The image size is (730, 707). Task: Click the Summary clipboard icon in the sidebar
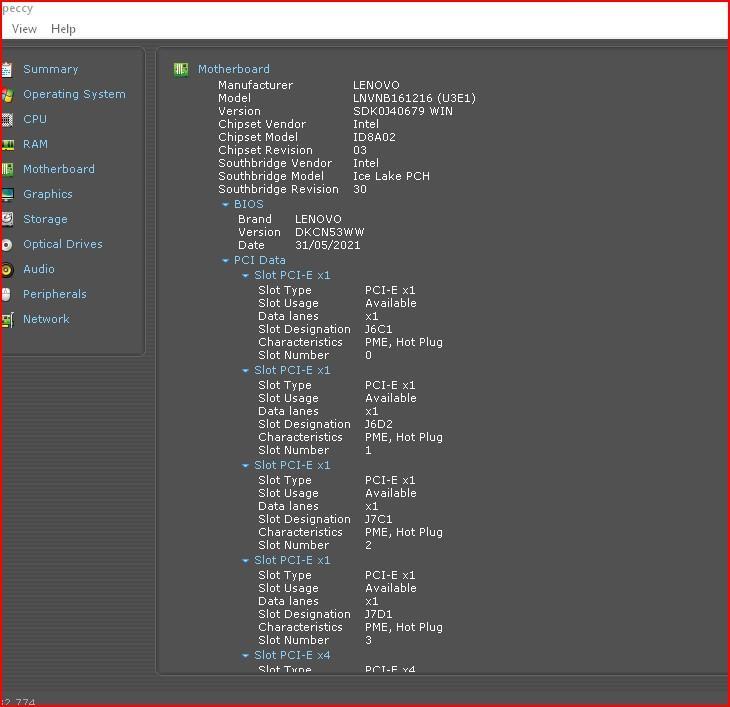point(7,69)
